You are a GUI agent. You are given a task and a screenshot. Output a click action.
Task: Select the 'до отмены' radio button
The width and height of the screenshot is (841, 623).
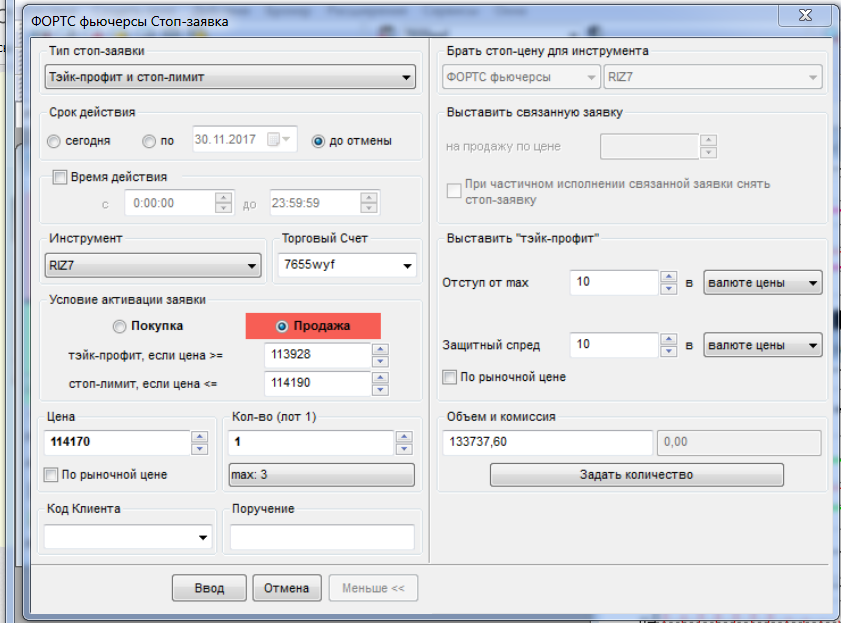318,142
